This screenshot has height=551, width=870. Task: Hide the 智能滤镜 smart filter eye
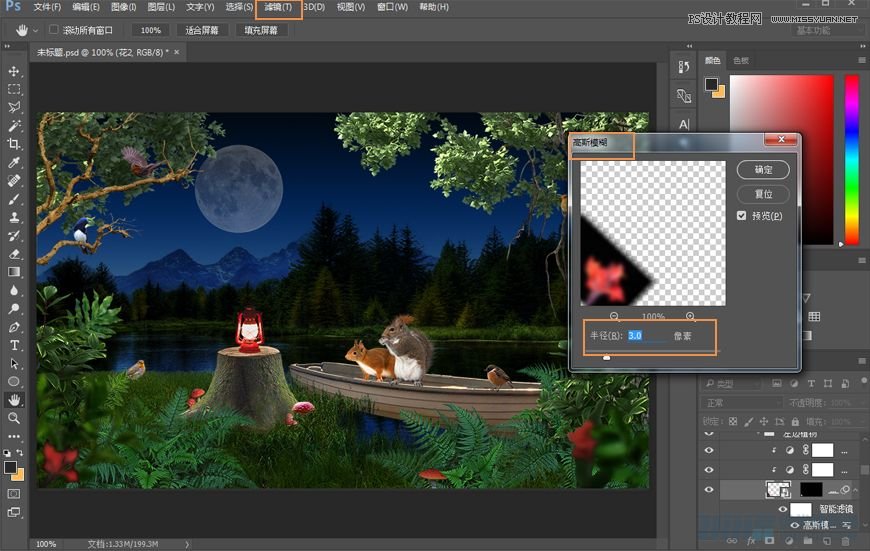click(783, 509)
